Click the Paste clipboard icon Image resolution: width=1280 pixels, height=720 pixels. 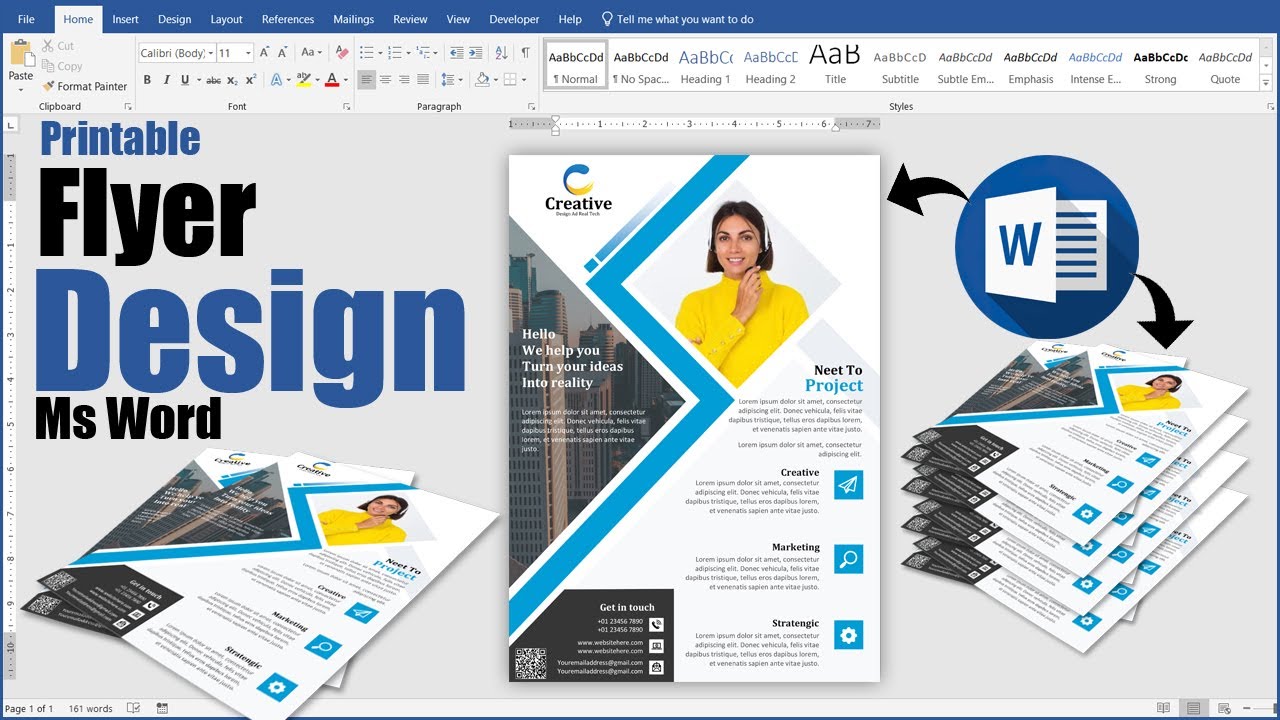tap(21, 54)
